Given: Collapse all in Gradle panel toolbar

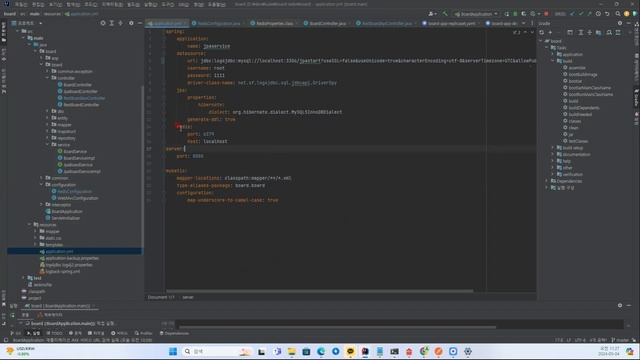Looking at the screenshot, I should tap(589, 32).
